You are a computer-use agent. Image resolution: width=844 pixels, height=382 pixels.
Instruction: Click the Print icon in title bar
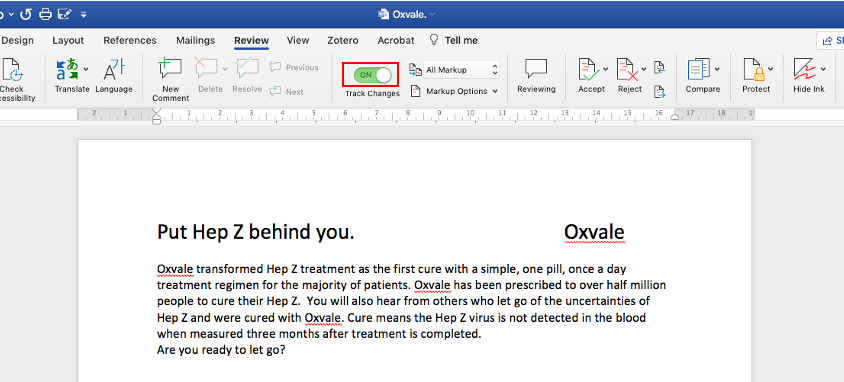pos(45,14)
